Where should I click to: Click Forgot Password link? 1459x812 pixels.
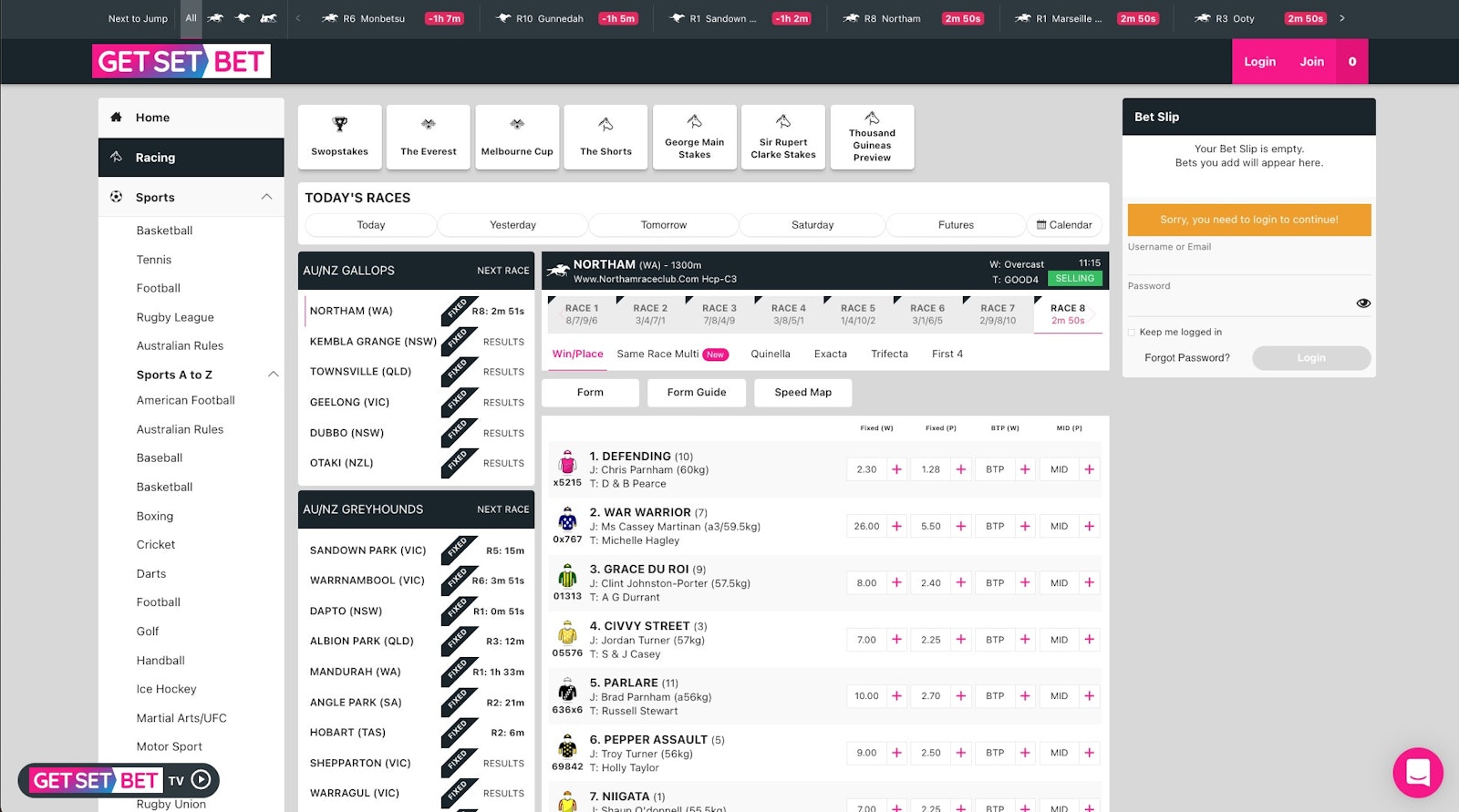click(x=1186, y=358)
